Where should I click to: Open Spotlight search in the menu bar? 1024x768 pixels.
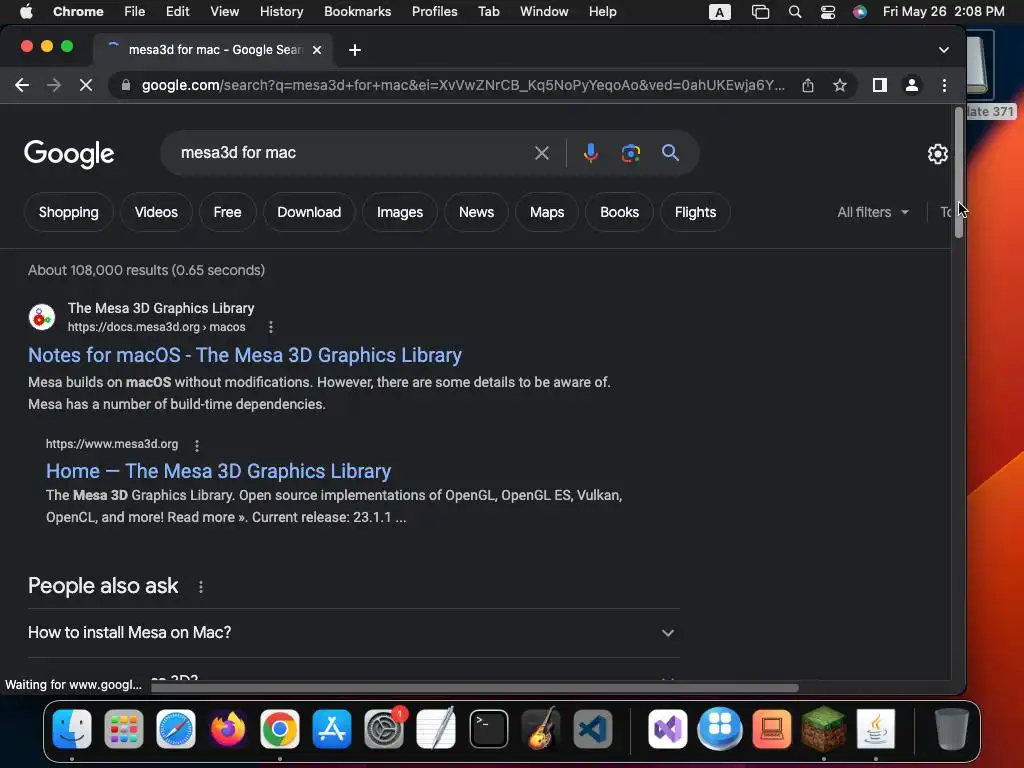[795, 12]
